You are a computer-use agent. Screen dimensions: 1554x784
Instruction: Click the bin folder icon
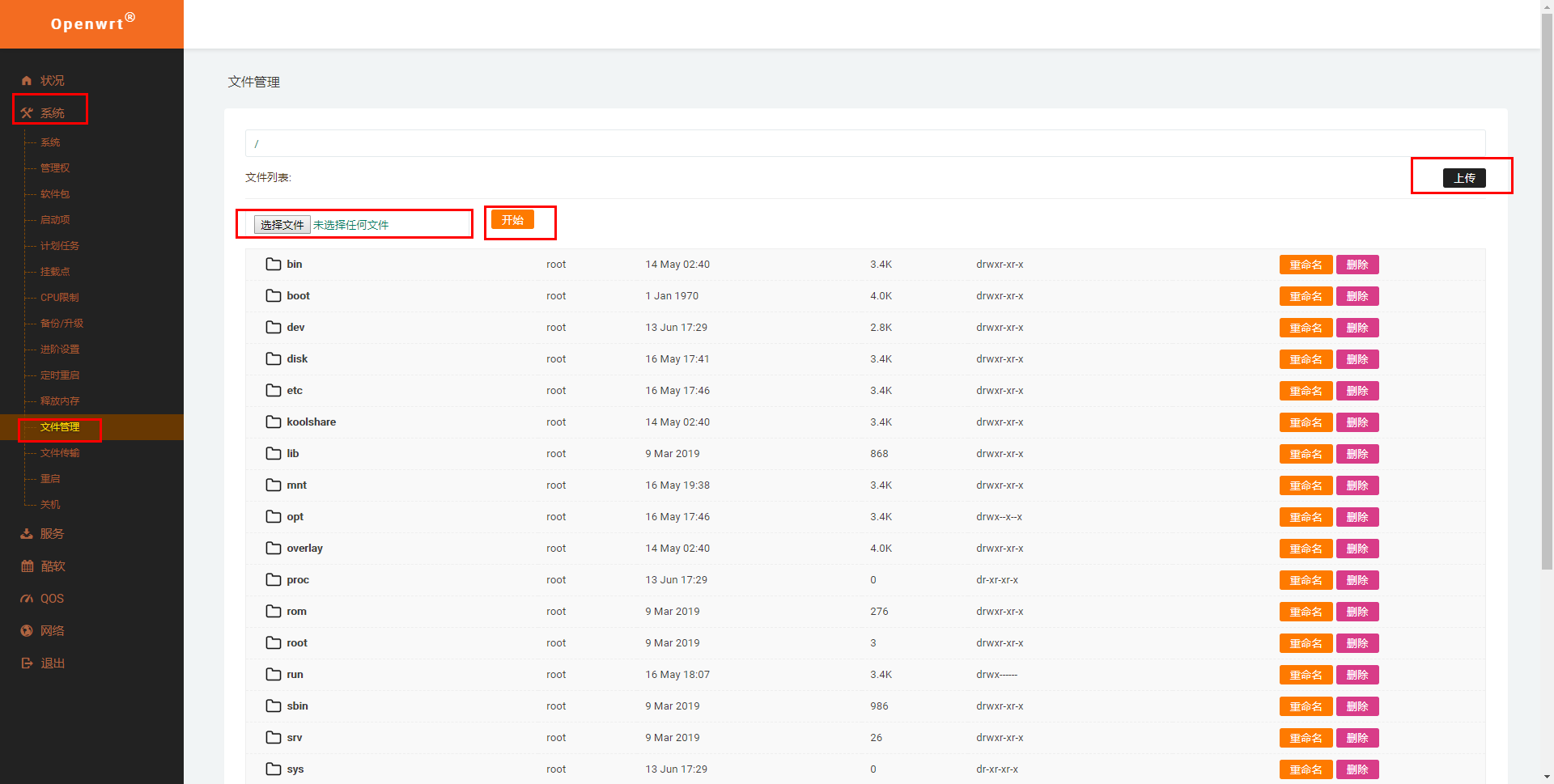(x=274, y=264)
